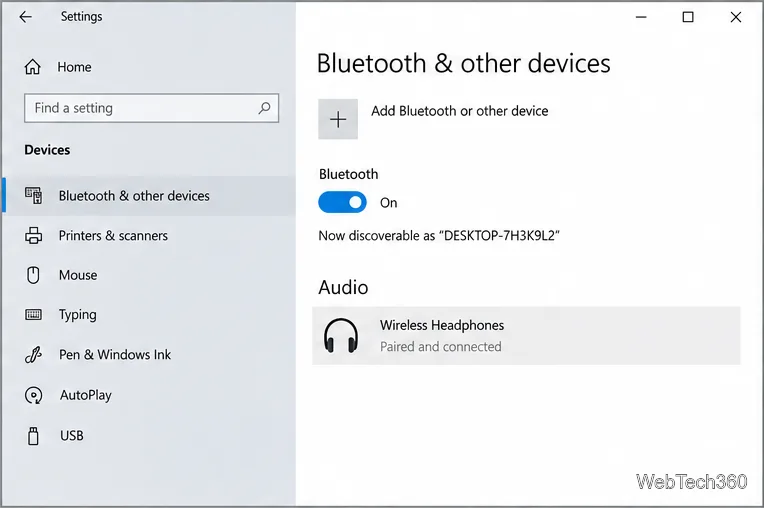The height and width of the screenshot is (508, 764).
Task: Click the On label beside Bluetooth switch
Action: [x=388, y=203]
